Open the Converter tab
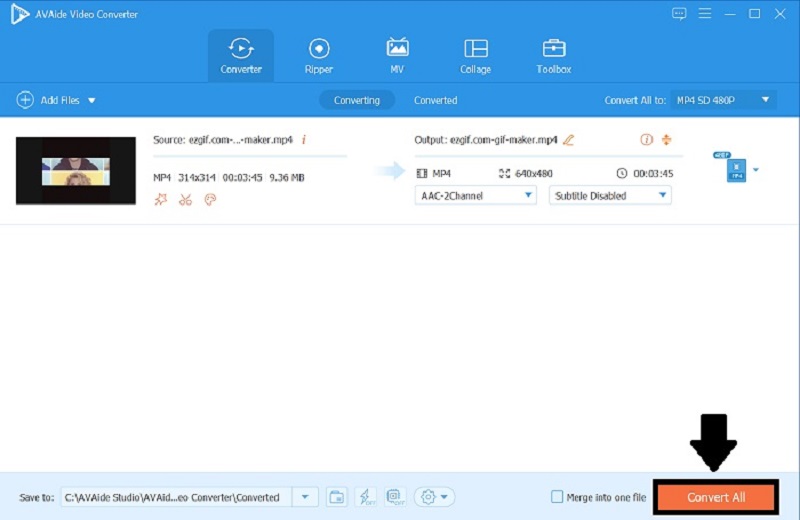 click(x=241, y=56)
